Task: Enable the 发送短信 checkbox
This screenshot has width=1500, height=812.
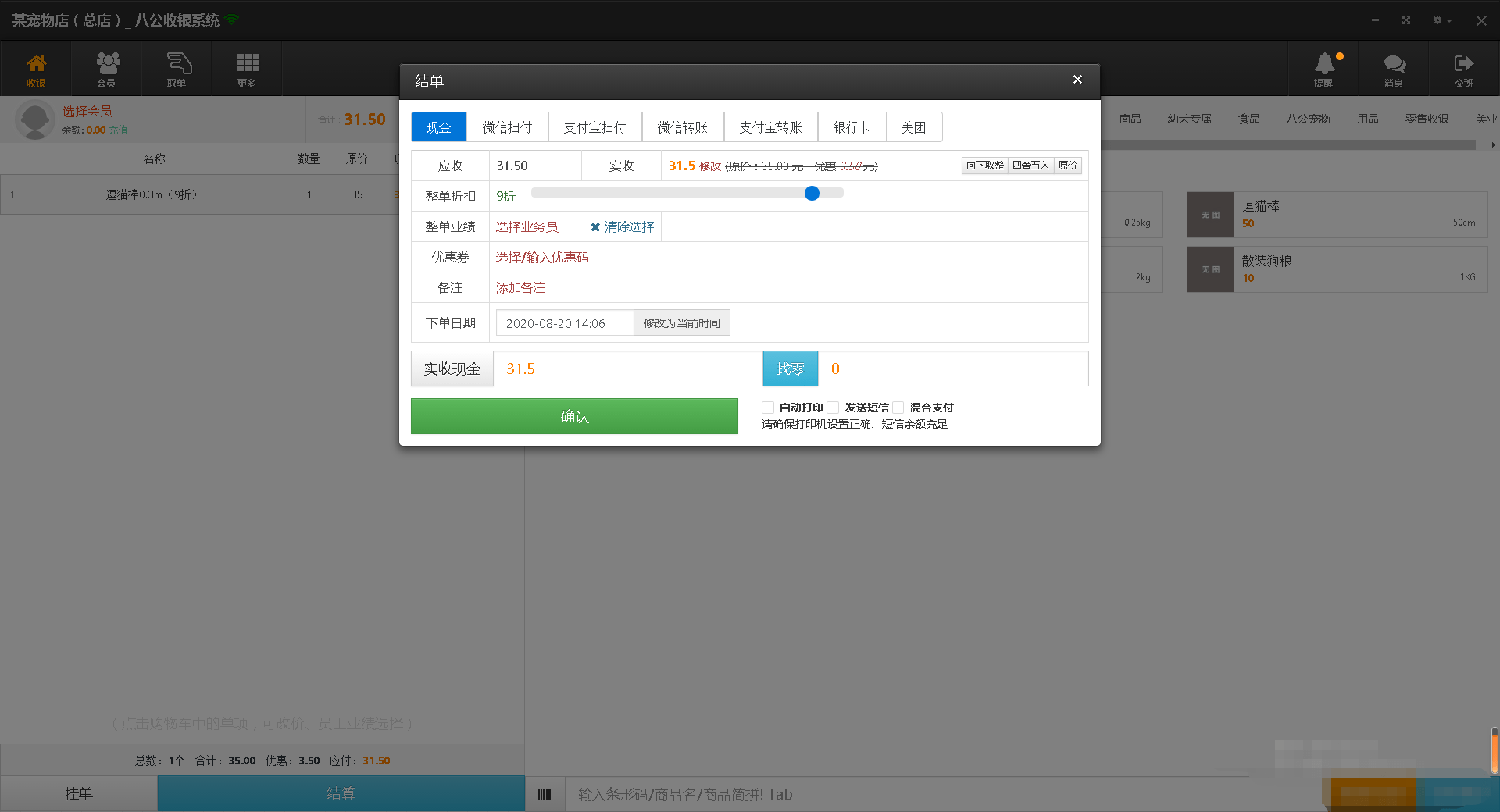Action: pyautogui.click(x=834, y=408)
